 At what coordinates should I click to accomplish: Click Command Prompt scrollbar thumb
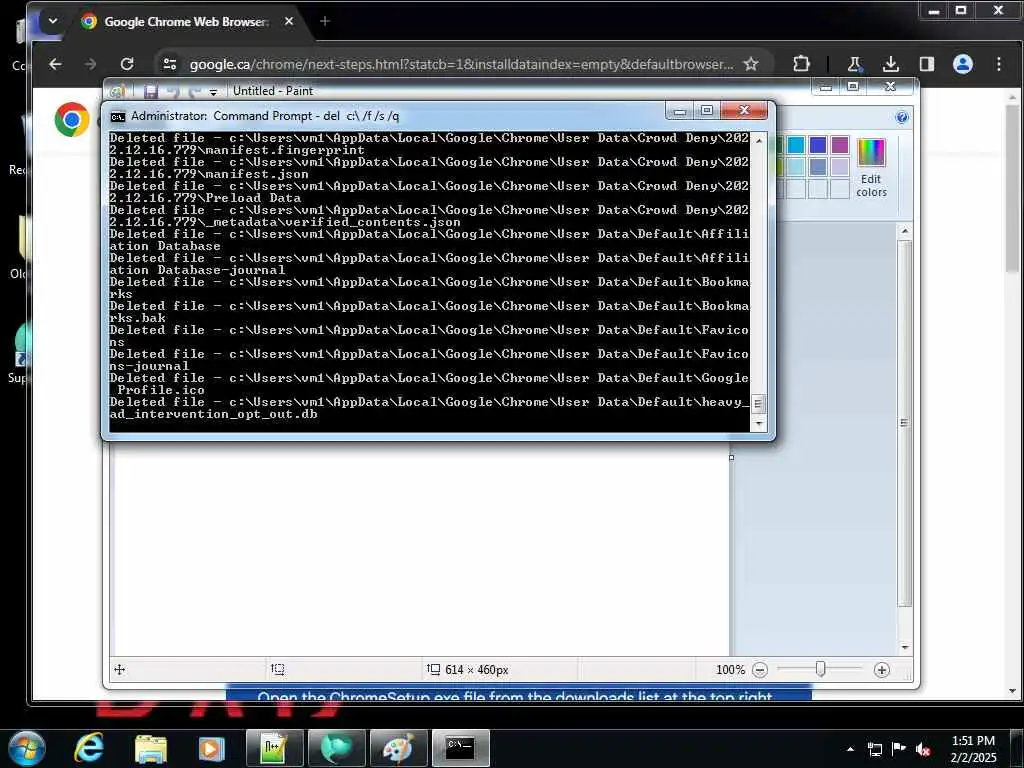pos(758,404)
